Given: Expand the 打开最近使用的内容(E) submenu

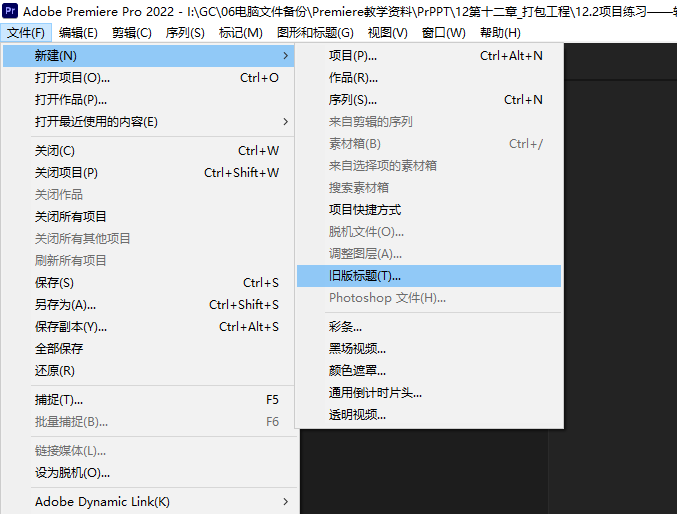Looking at the screenshot, I should point(96,122).
